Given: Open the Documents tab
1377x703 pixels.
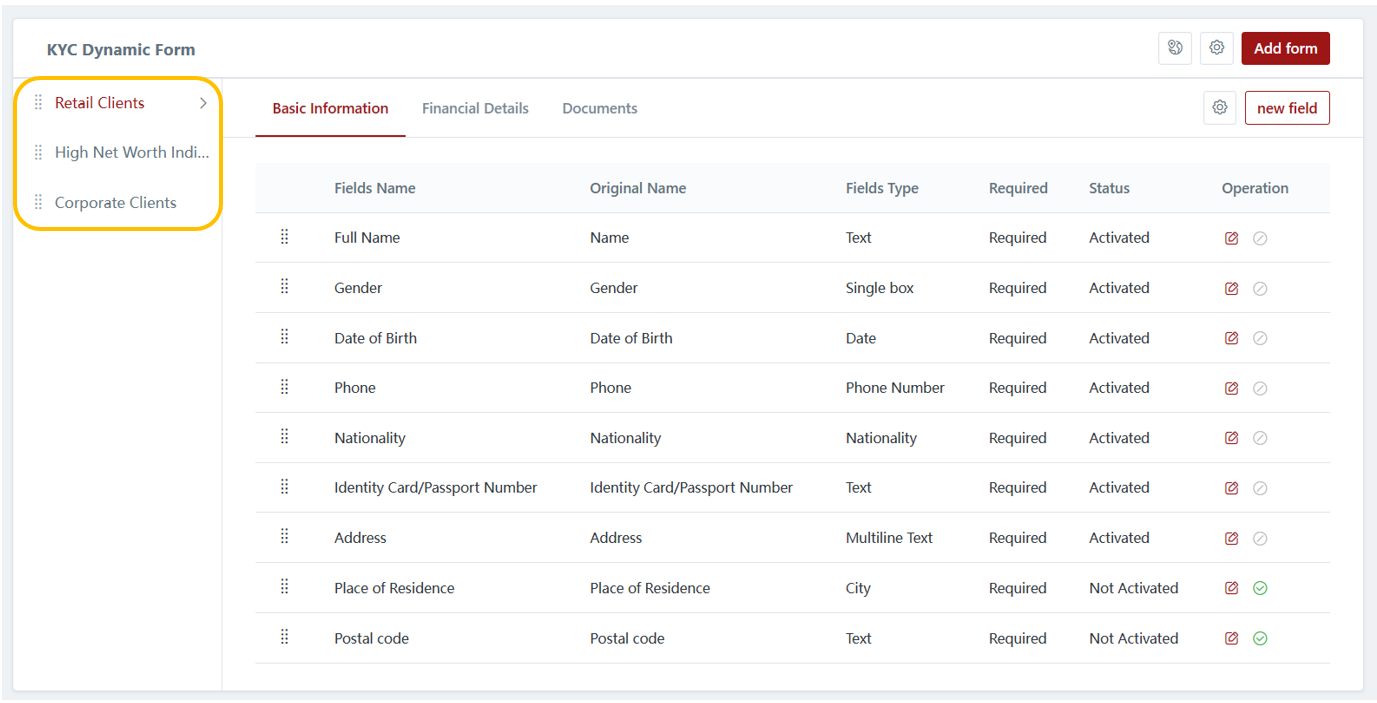Looking at the screenshot, I should click(599, 108).
